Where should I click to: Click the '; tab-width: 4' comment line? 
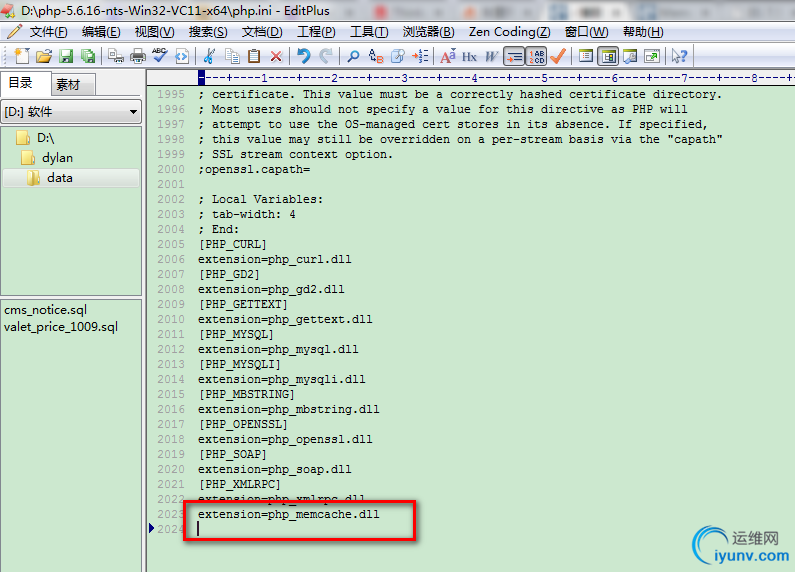(246, 214)
